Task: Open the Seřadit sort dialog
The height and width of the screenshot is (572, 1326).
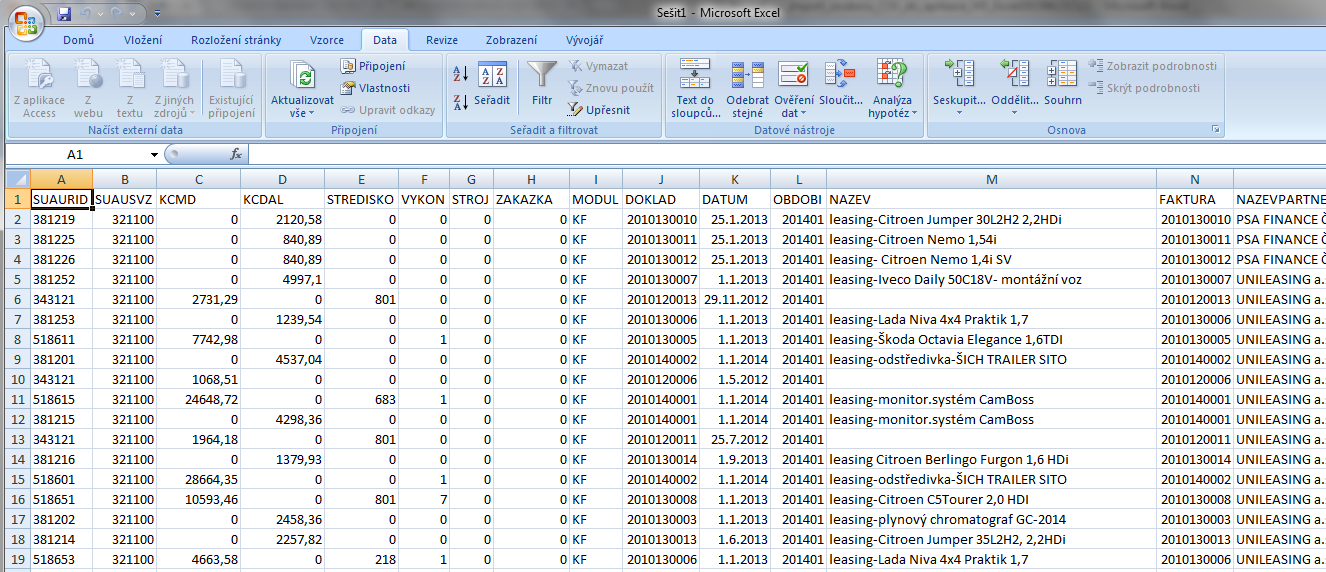Action: tap(492, 86)
